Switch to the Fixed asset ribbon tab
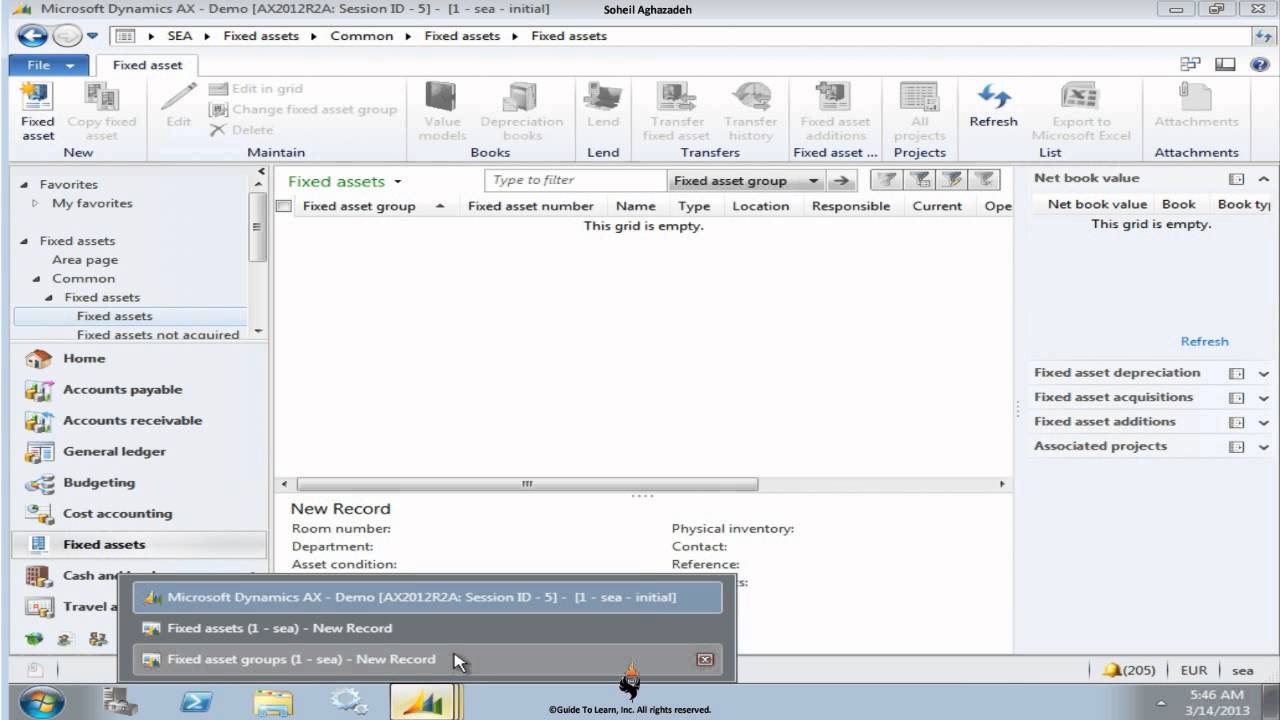 coord(148,65)
